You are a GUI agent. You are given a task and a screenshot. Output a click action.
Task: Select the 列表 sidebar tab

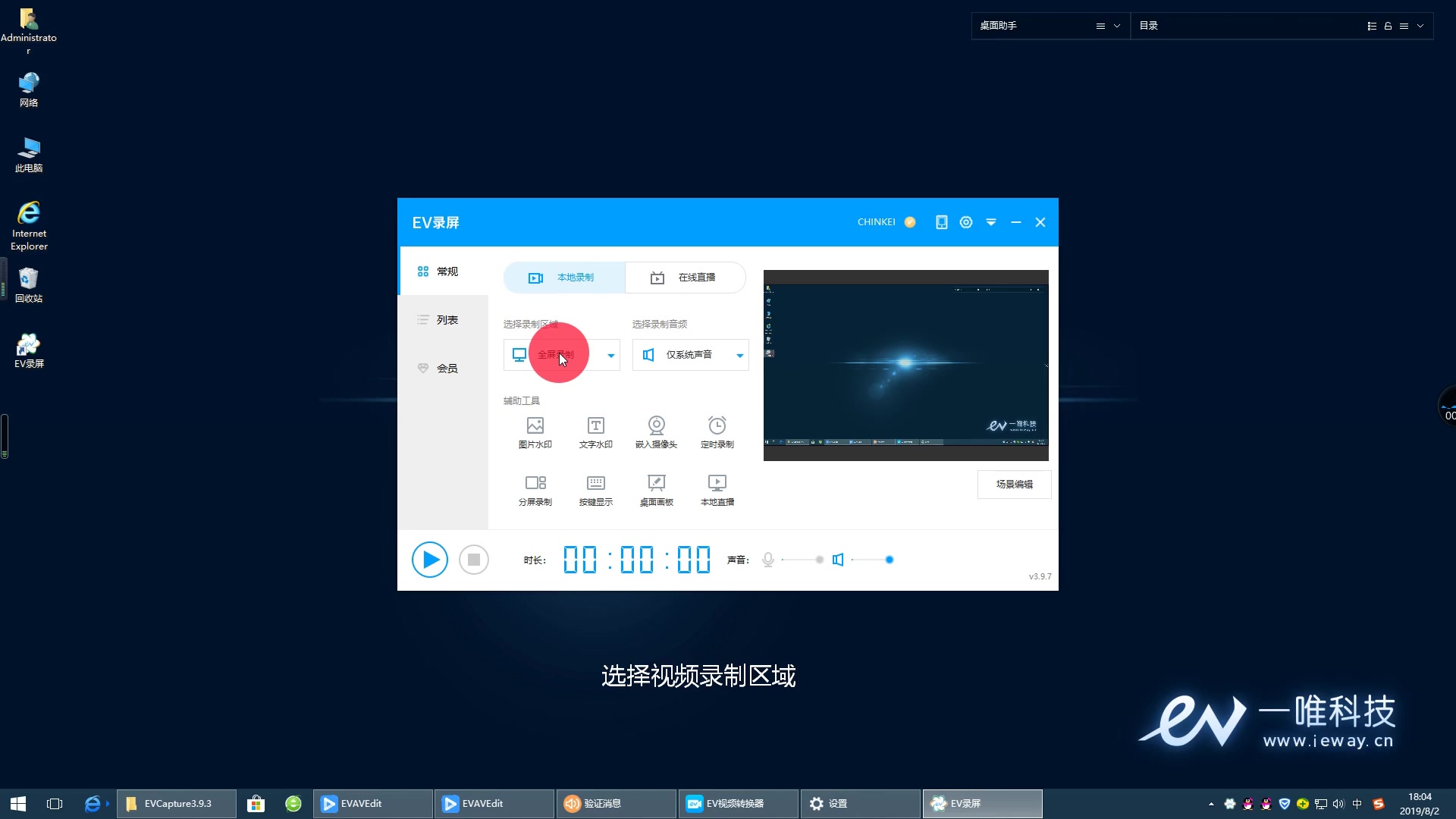click(444, 320)
